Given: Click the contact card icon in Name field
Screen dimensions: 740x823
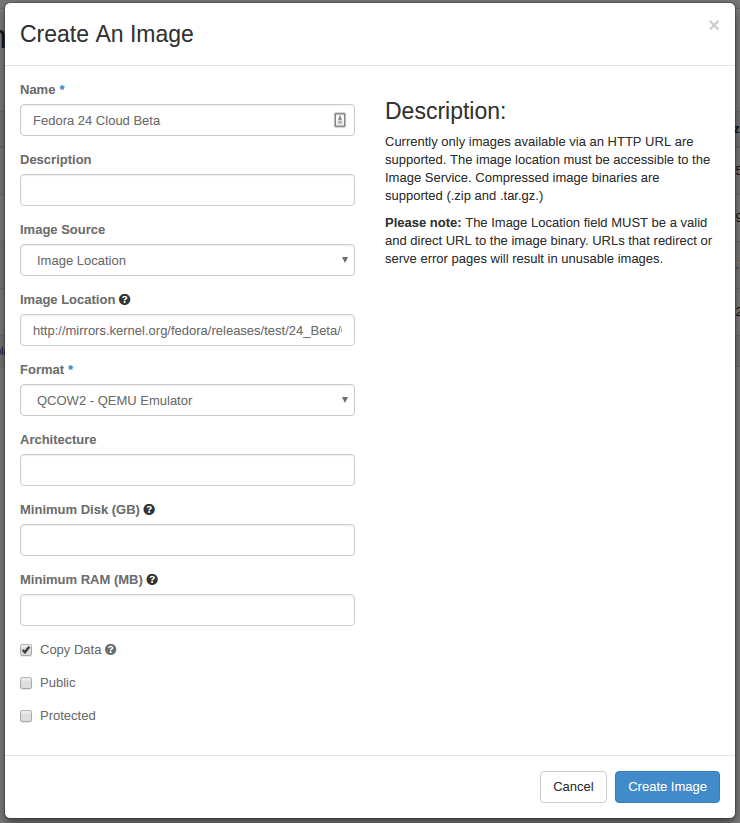Looking at the screenshot, I should point(340,120).
